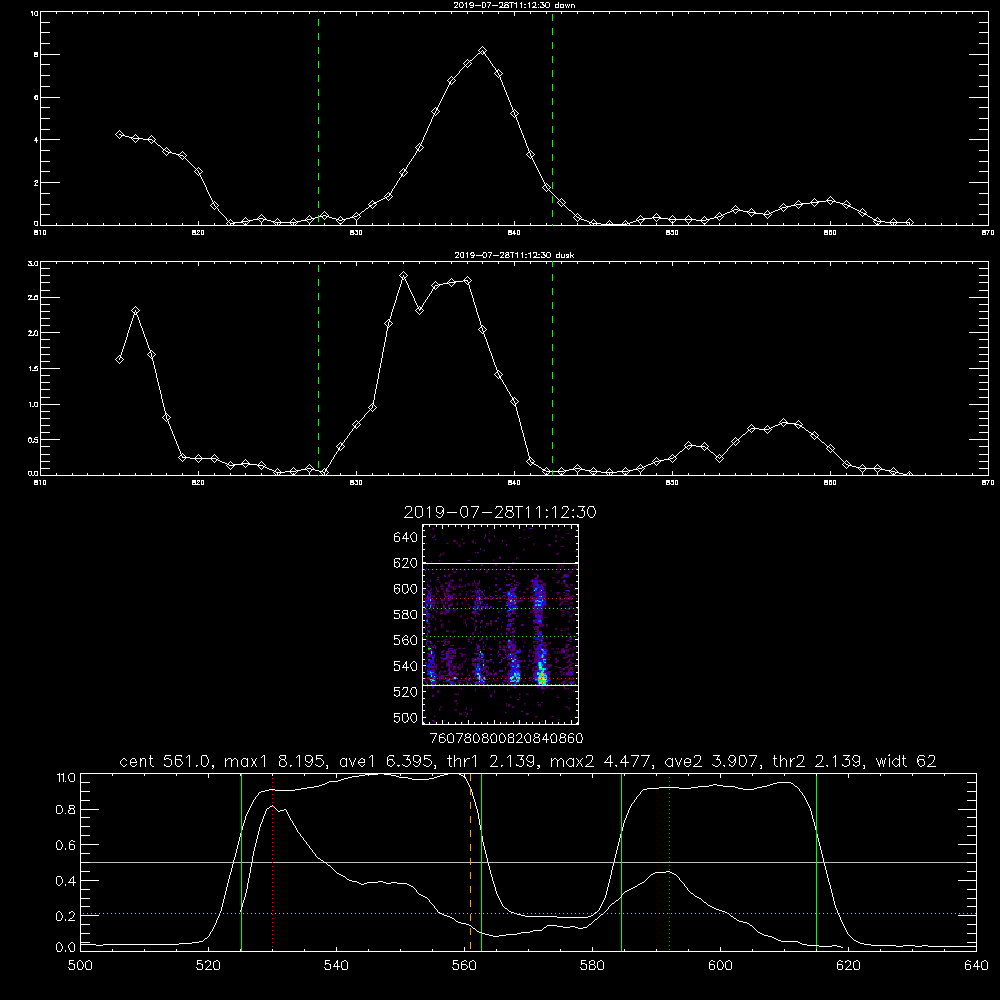Click the '0.2' label on the bottom plot y-axis
The height and width of the screenshot is (1000, 1000).
tap(66, 916)
